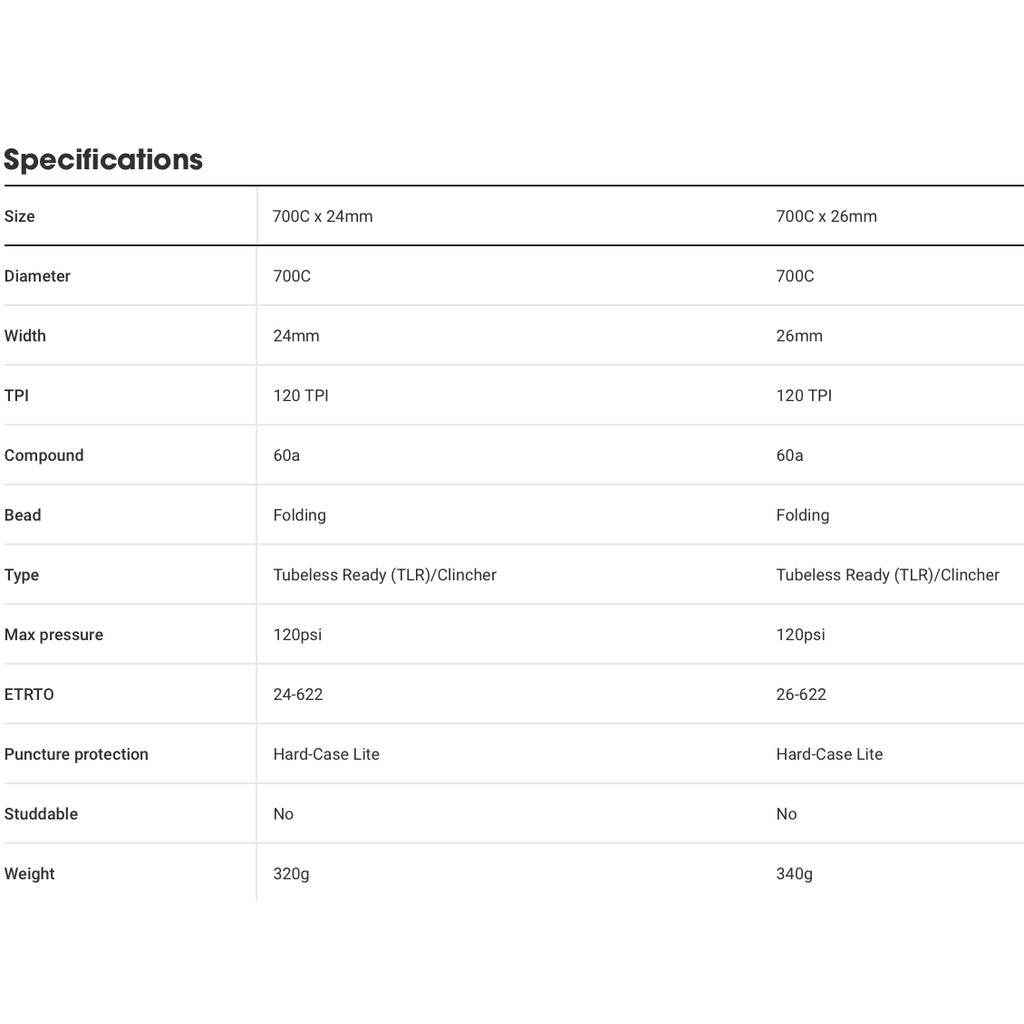This screenshot has width=1024, height=1024.
Task: Click the 320g weight value
Action: 291,874
